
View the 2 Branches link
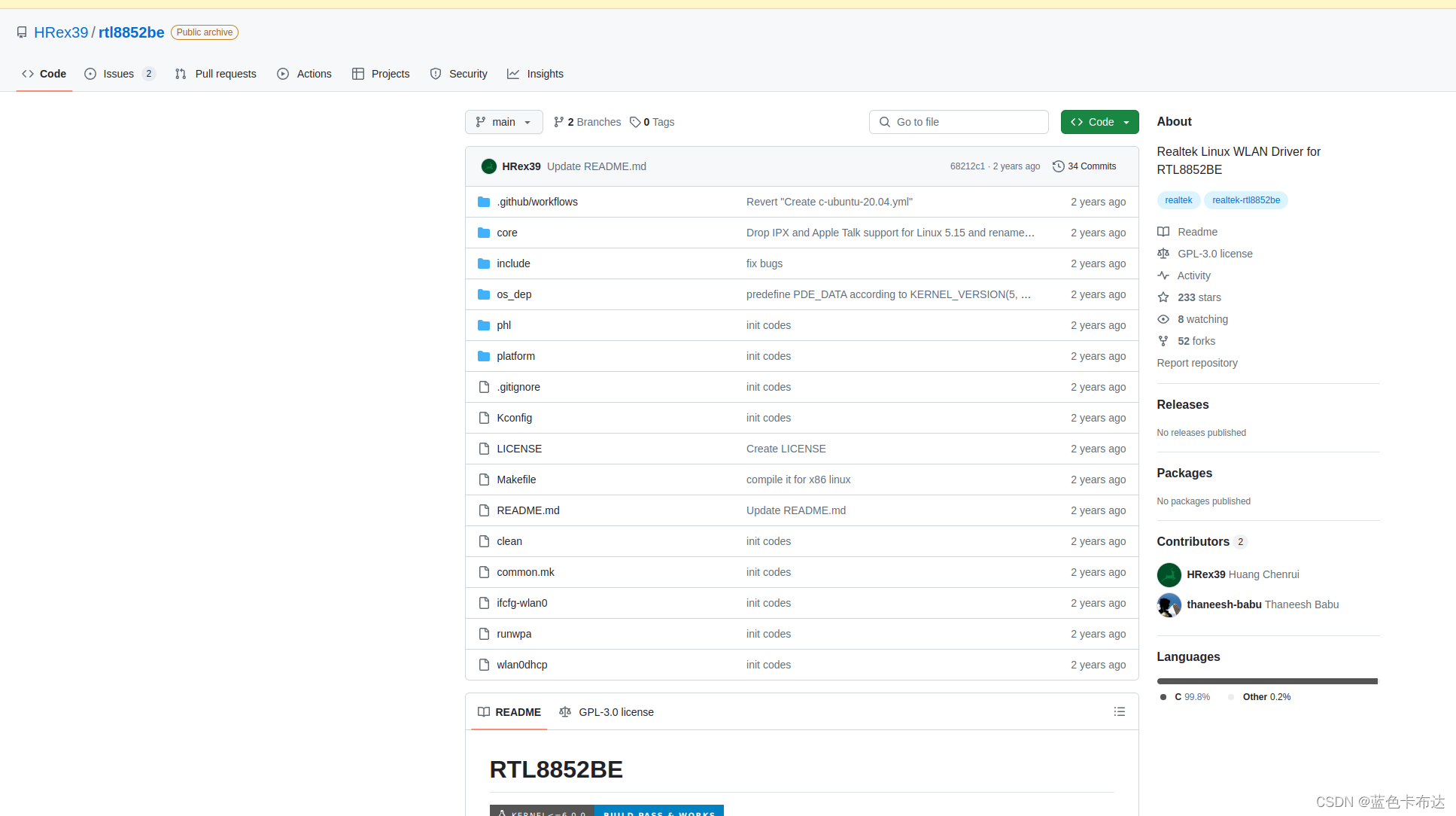click(588, 122)
